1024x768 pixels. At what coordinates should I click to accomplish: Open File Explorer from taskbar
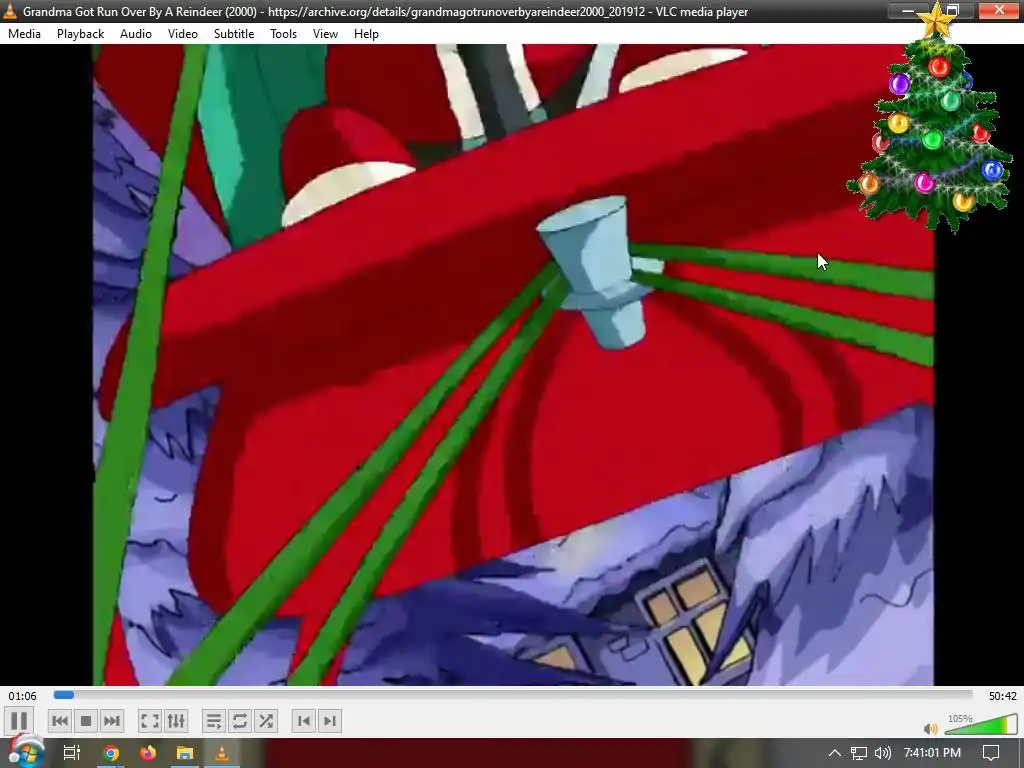tap(185, 753)
